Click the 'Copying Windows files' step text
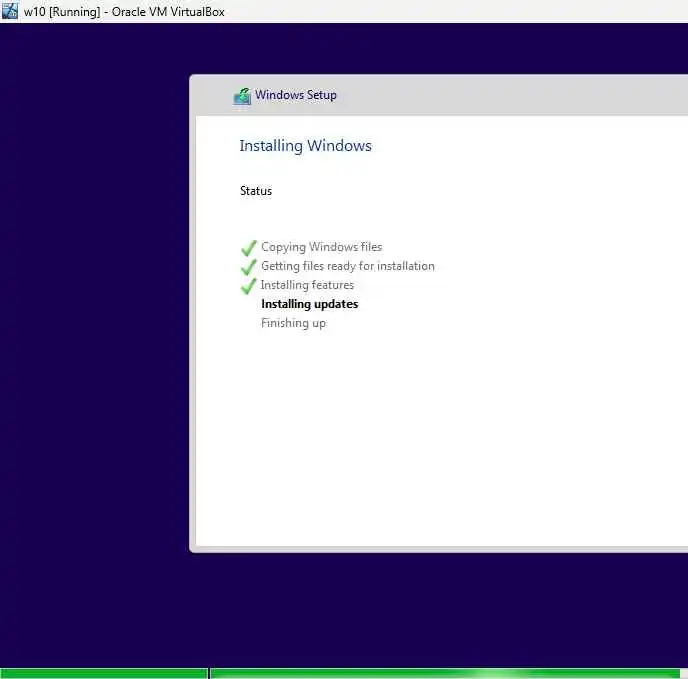Screen dimensions: 688x679 (x=322, y=247)
